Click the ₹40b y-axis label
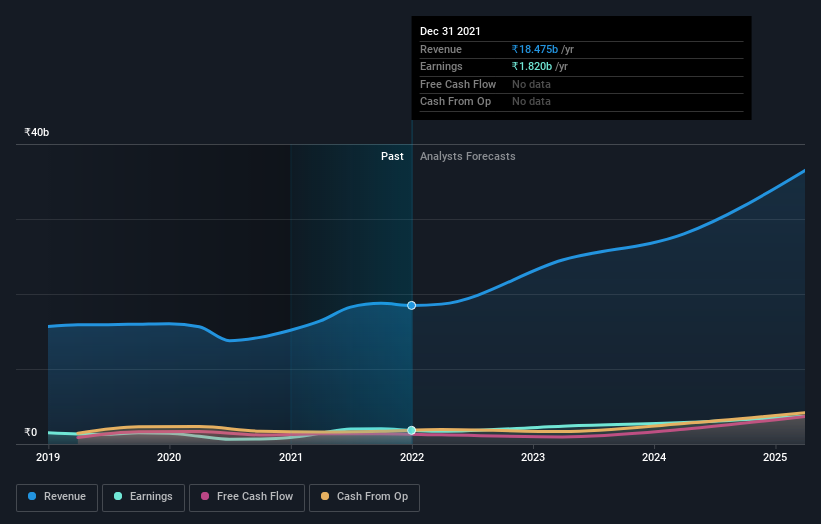Screen dimensions: 821x524 point(37,132)
